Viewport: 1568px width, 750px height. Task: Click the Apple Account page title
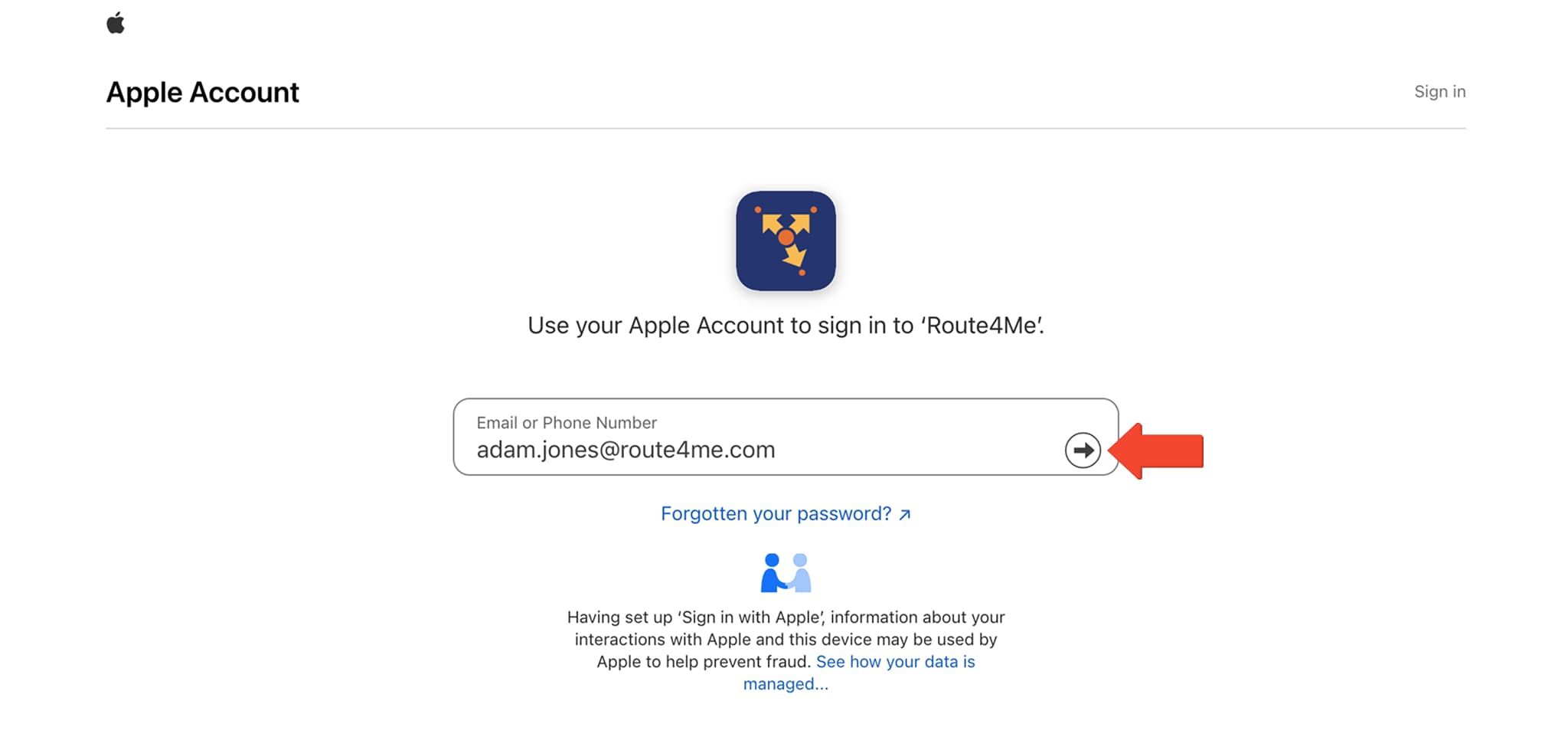pos(202,93)
